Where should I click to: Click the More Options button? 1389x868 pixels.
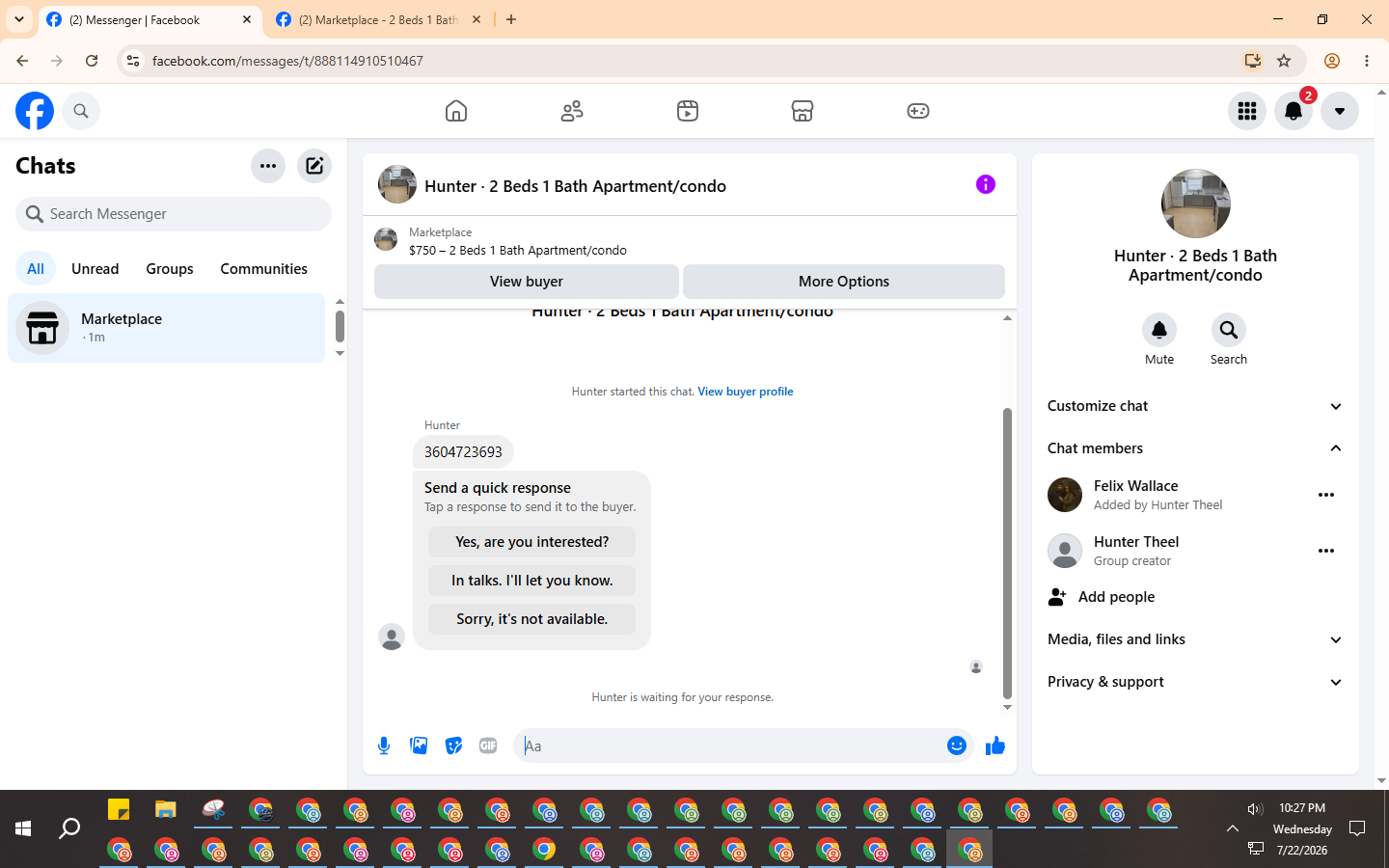click(844, 282)
